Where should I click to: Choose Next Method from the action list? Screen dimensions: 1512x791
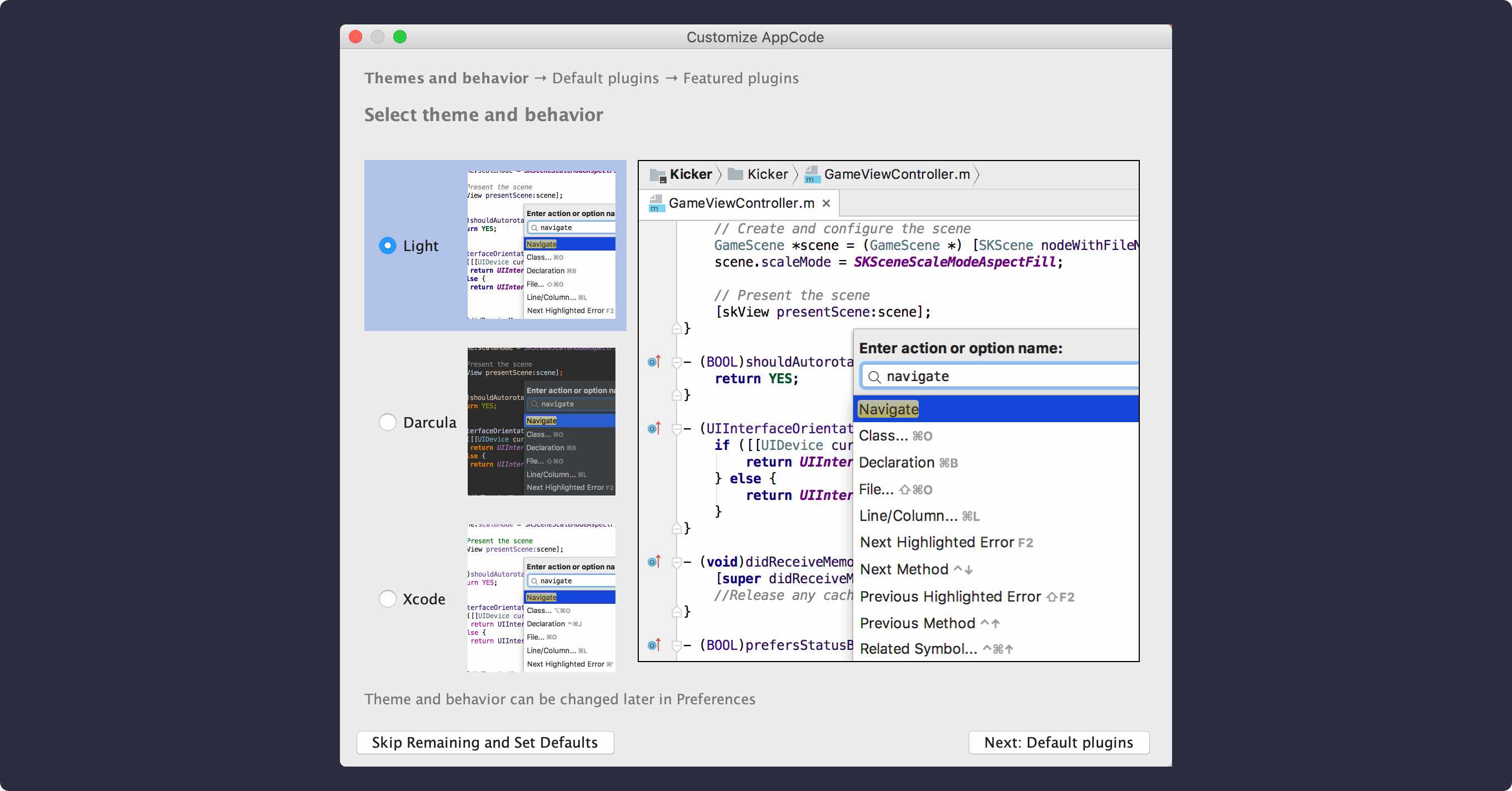(x=996, y=569)
